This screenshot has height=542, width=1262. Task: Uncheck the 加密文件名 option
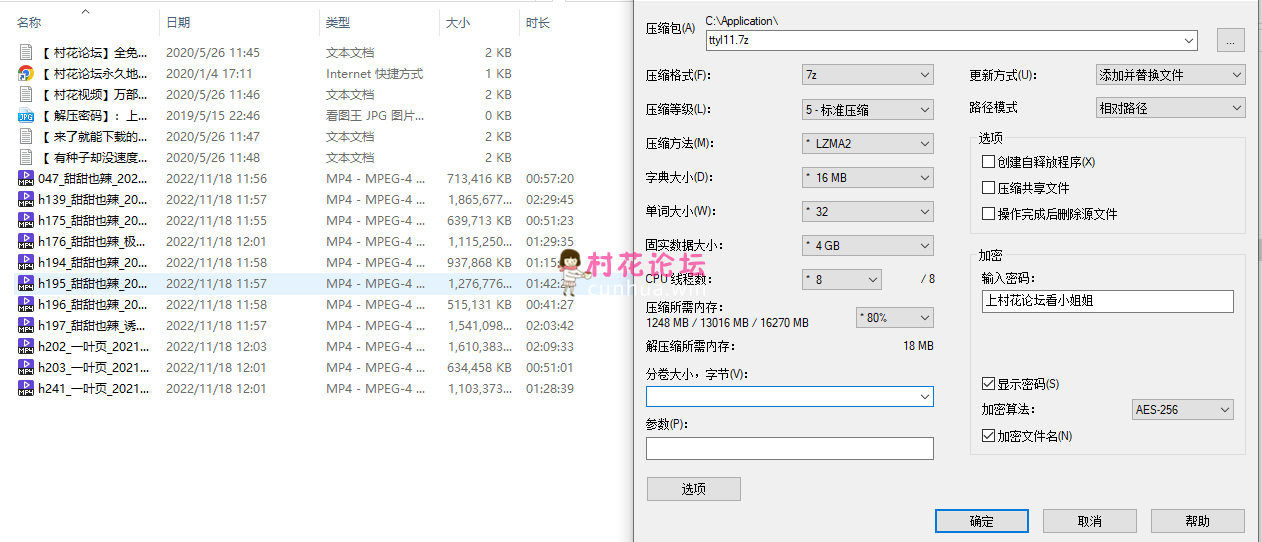[988, 436]
